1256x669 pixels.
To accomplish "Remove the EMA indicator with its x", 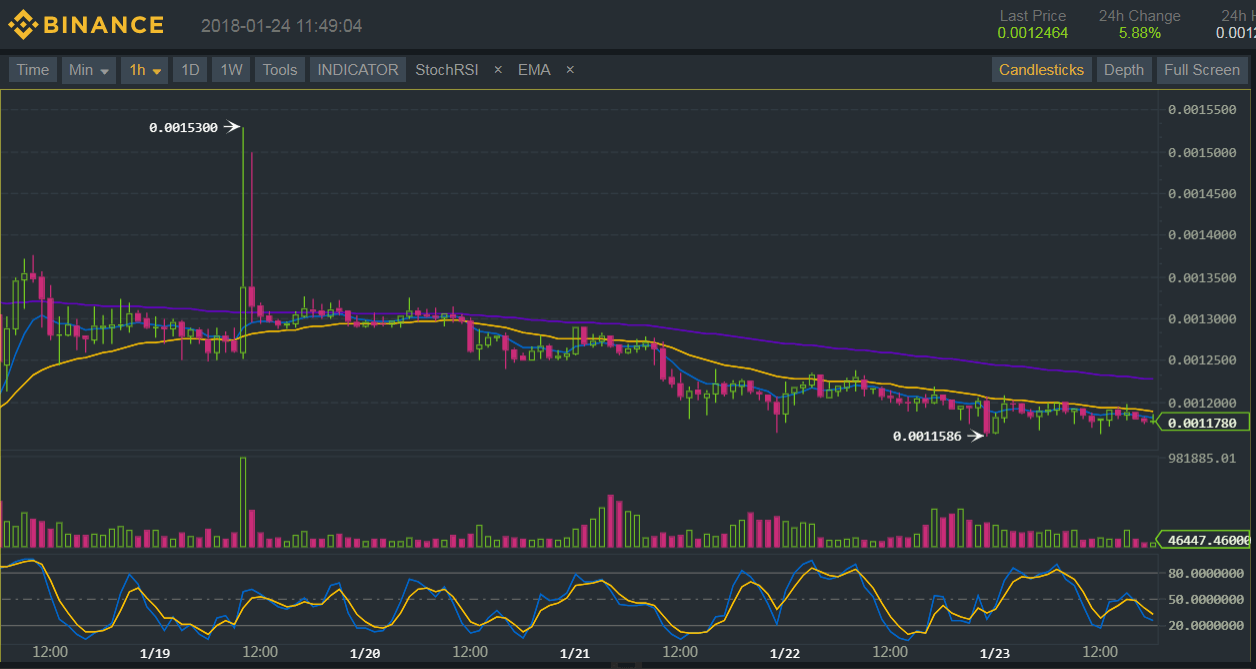I will tap(570, 70).
